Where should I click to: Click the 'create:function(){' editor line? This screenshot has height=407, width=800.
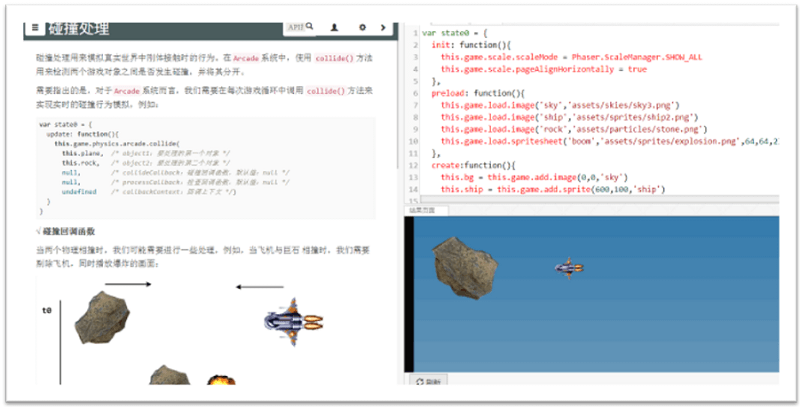(x=473, y=165)
